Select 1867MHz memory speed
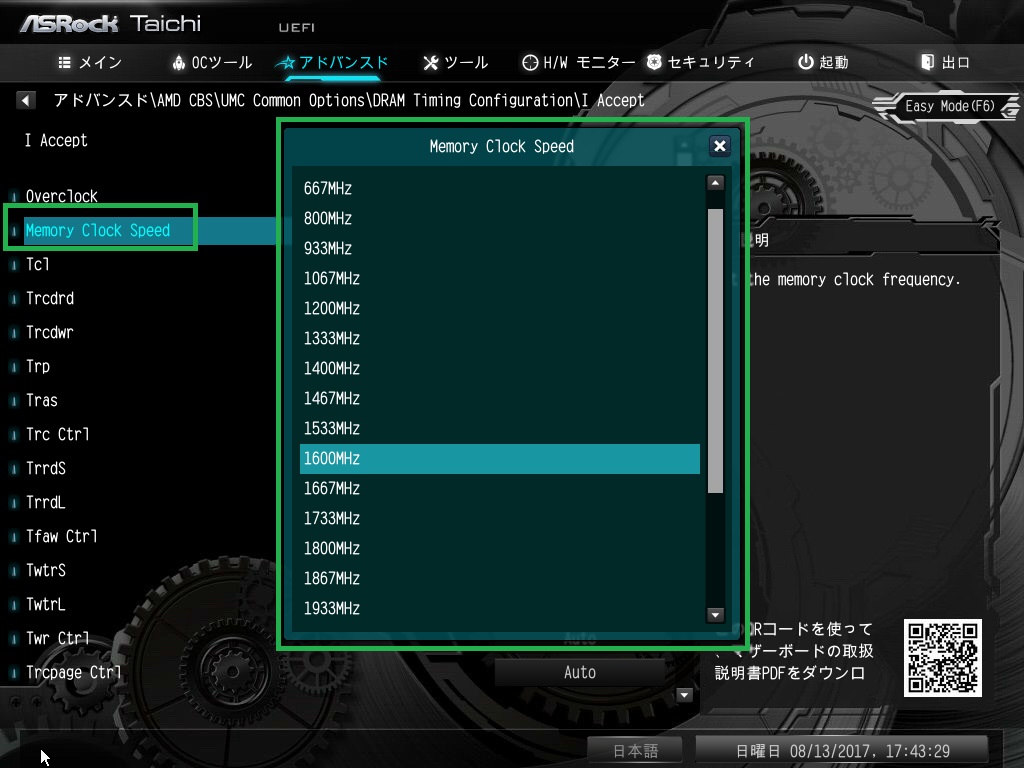 point(500,579)
